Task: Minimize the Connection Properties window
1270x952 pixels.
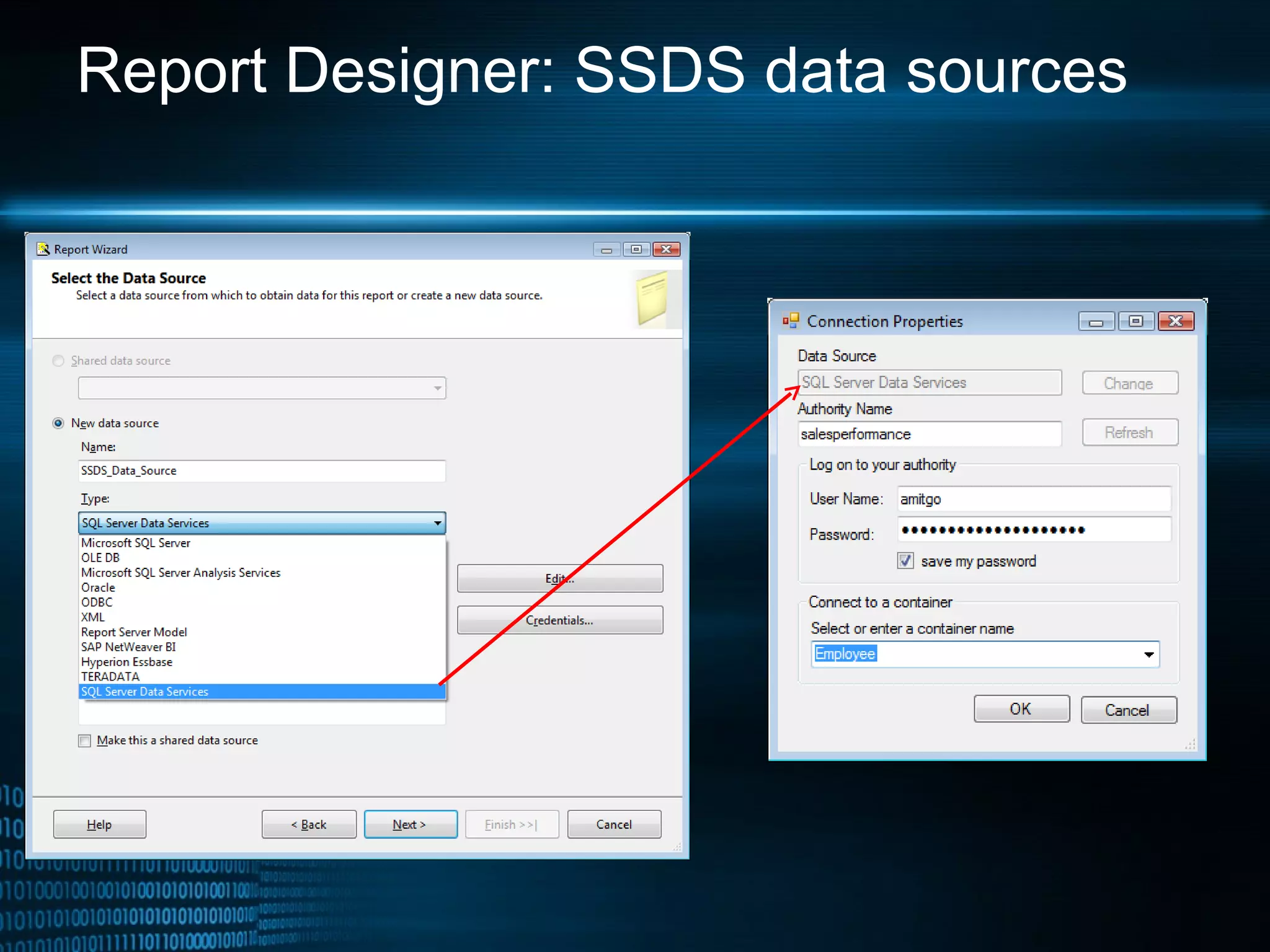Action: 1096,321
